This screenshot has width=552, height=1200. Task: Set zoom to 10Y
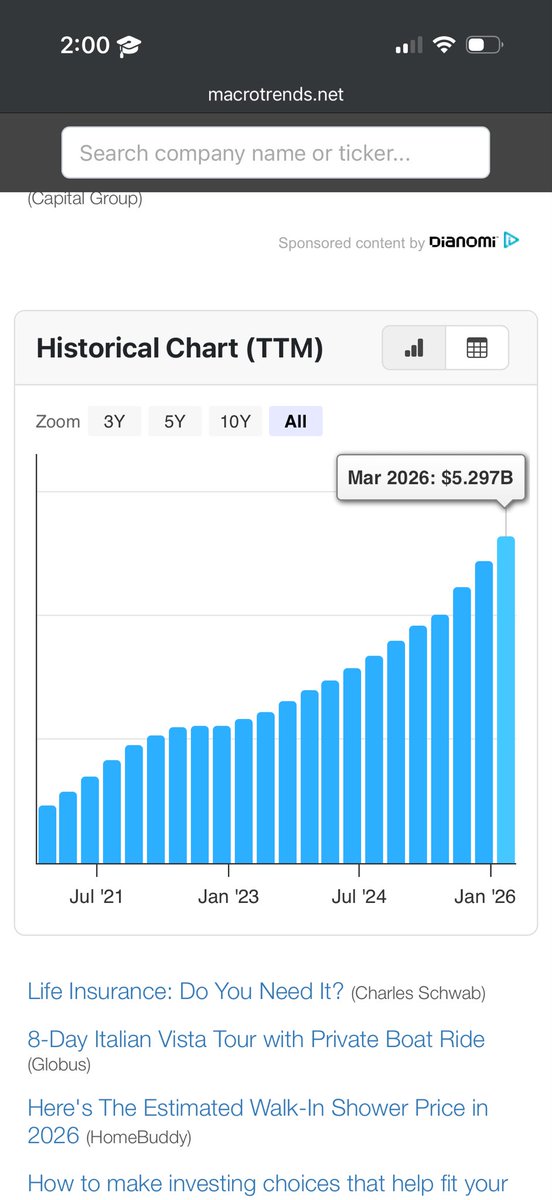[235, 421]
